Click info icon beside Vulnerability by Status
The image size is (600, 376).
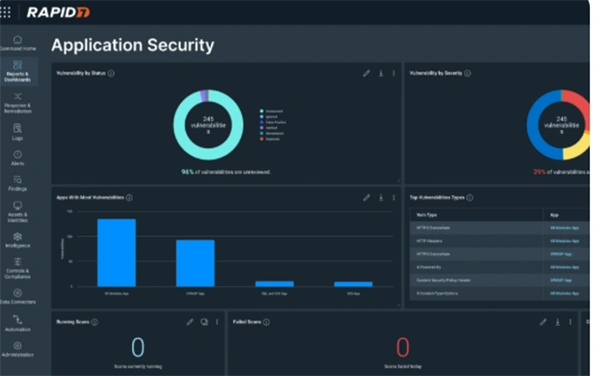(111, 73)
